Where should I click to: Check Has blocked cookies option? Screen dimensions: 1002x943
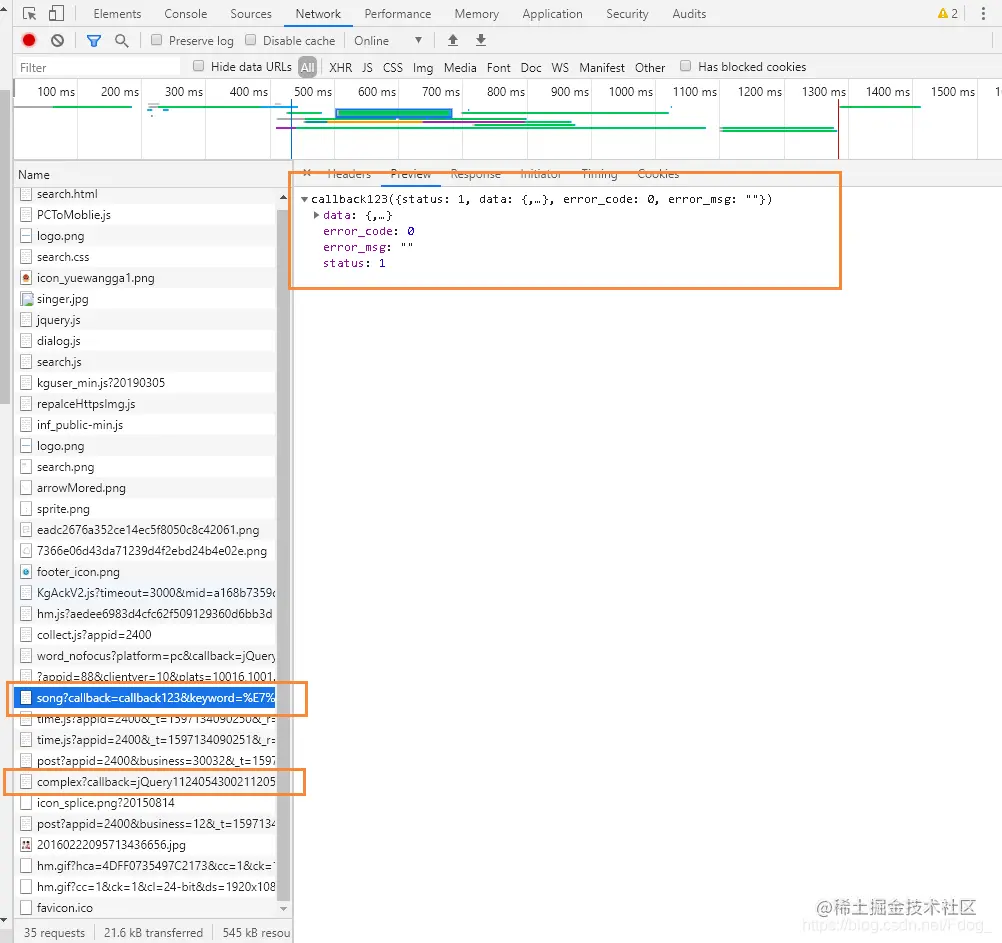click(x=686, y=66)
